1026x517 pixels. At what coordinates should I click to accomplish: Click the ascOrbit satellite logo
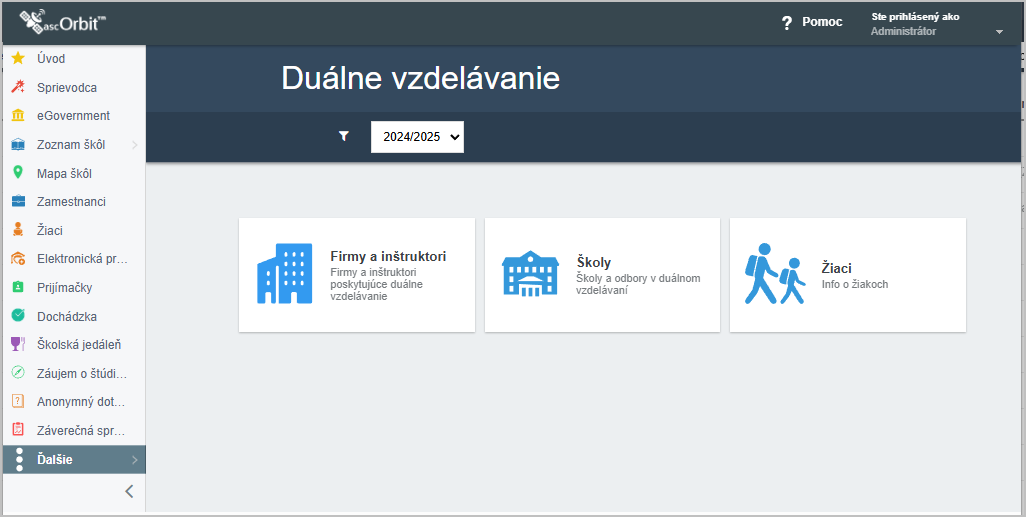[63, 22]
